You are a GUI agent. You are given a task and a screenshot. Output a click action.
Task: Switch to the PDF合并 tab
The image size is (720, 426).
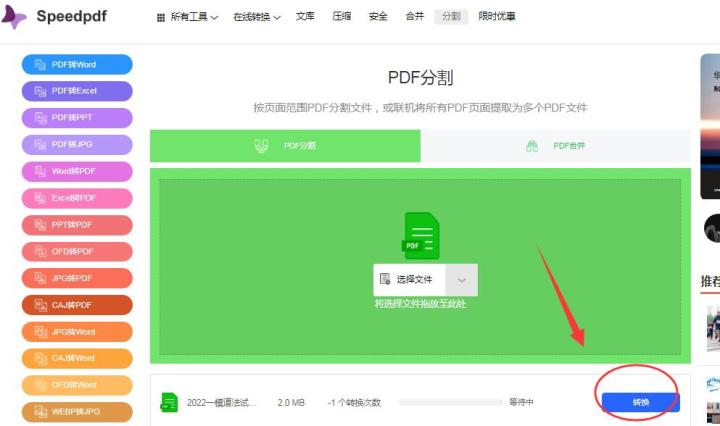[555, 146]
